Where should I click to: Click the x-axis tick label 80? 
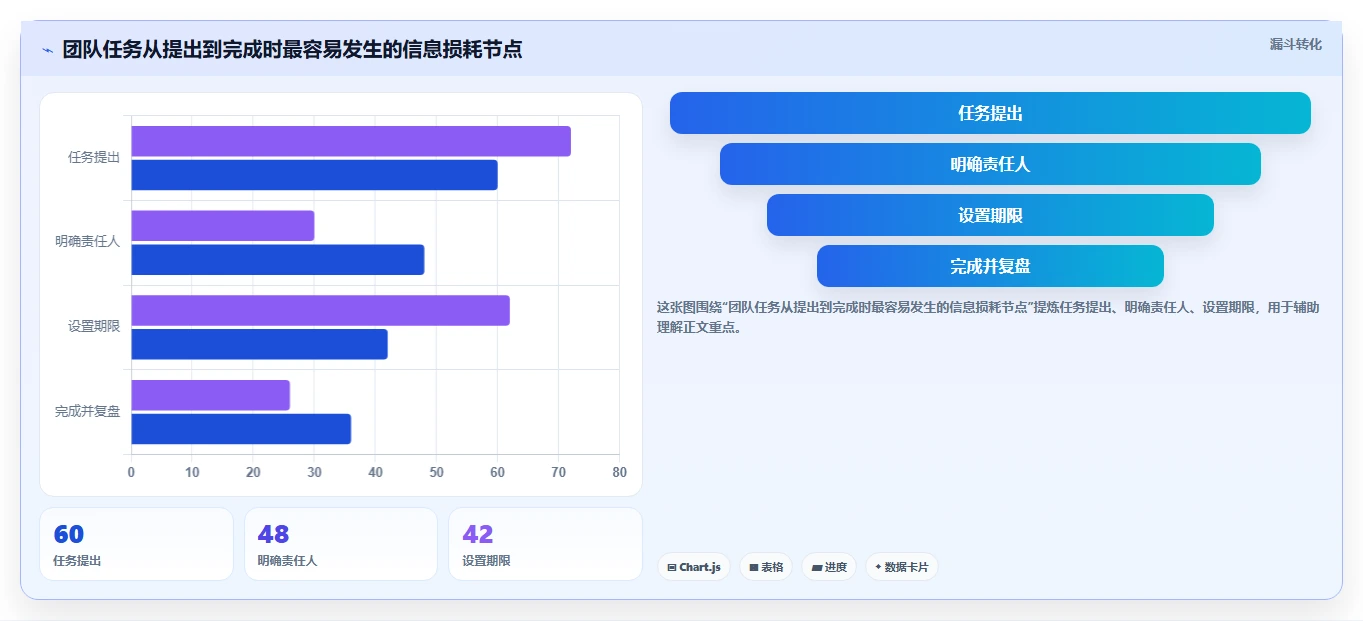[x=620, y=472]
